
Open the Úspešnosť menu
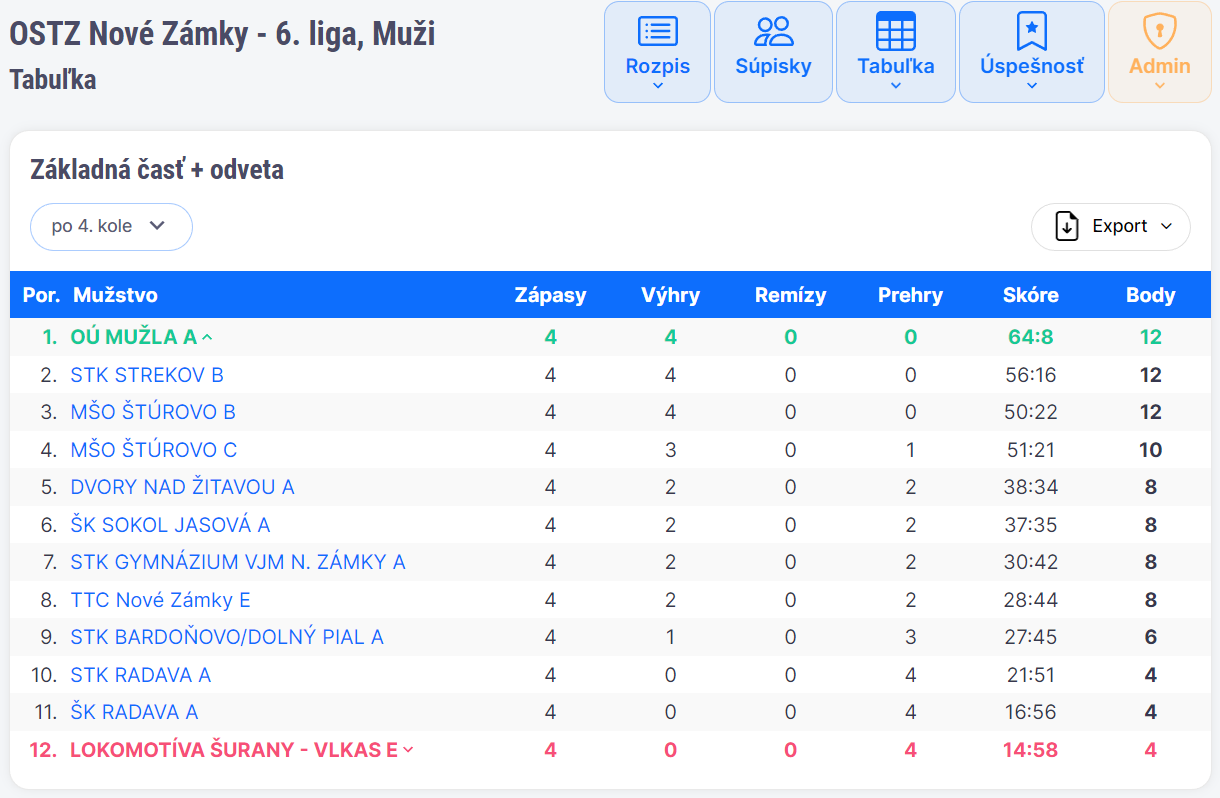(x=1032, y=52)
